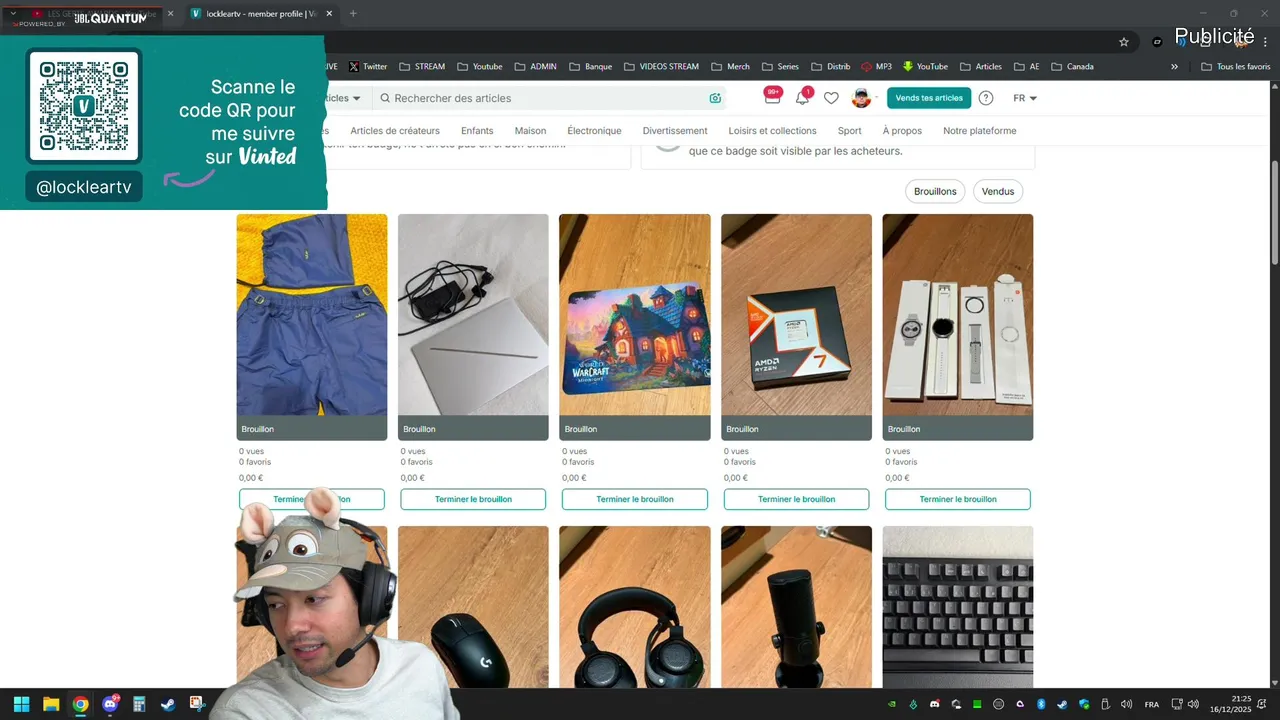Screen dimensions: 1280x720
Task: Click the Discord tray icon
Action: (934, 704)
